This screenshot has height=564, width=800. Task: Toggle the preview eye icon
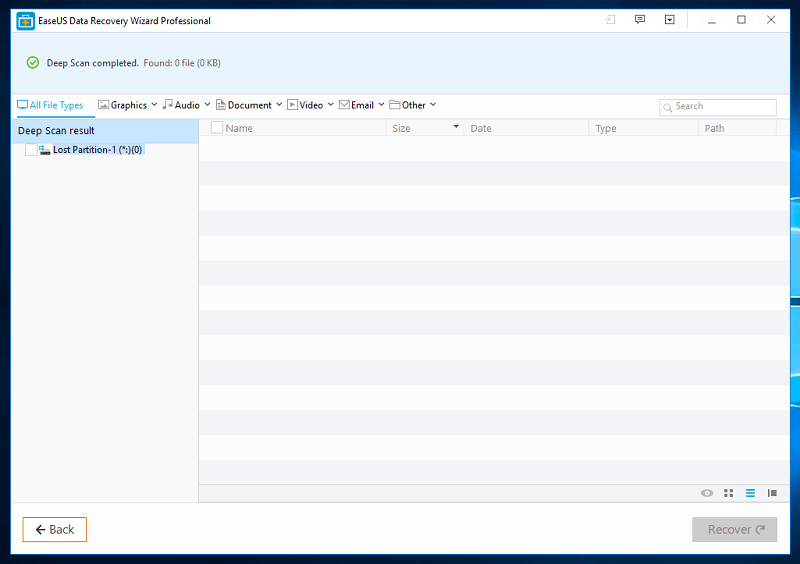click(x=707, y=493)
